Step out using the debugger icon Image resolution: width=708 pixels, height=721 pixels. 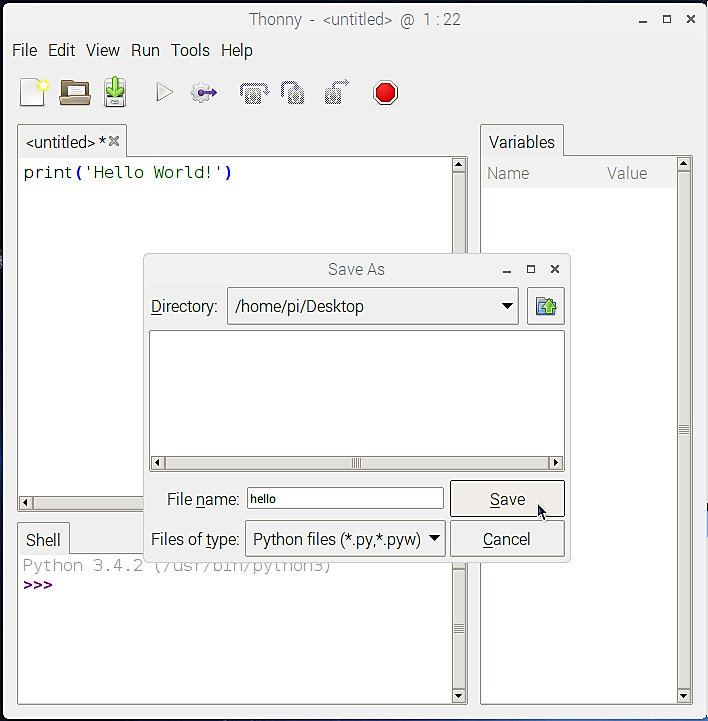coord(337,92)
